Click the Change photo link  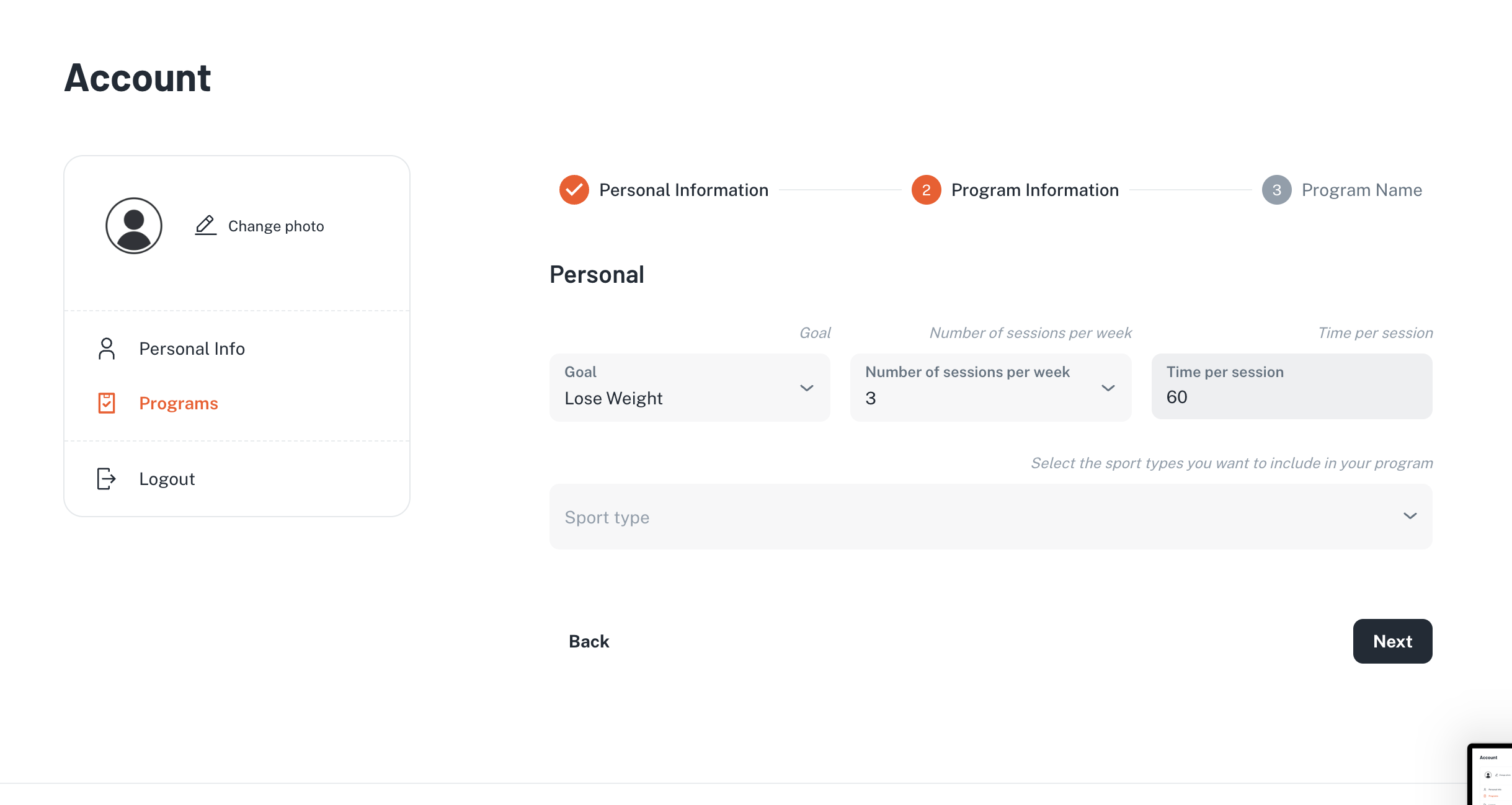276,226
